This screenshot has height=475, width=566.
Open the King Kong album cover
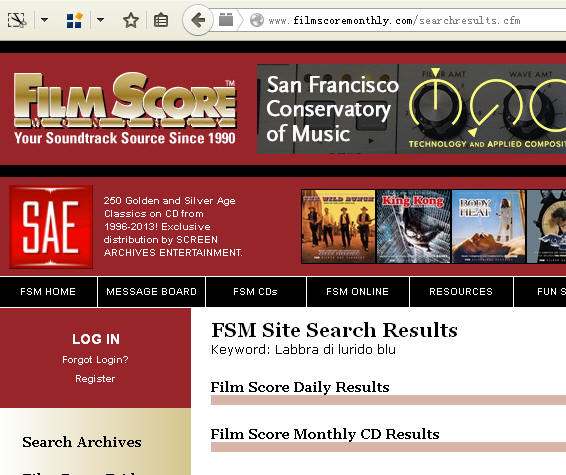pos(413,226)
